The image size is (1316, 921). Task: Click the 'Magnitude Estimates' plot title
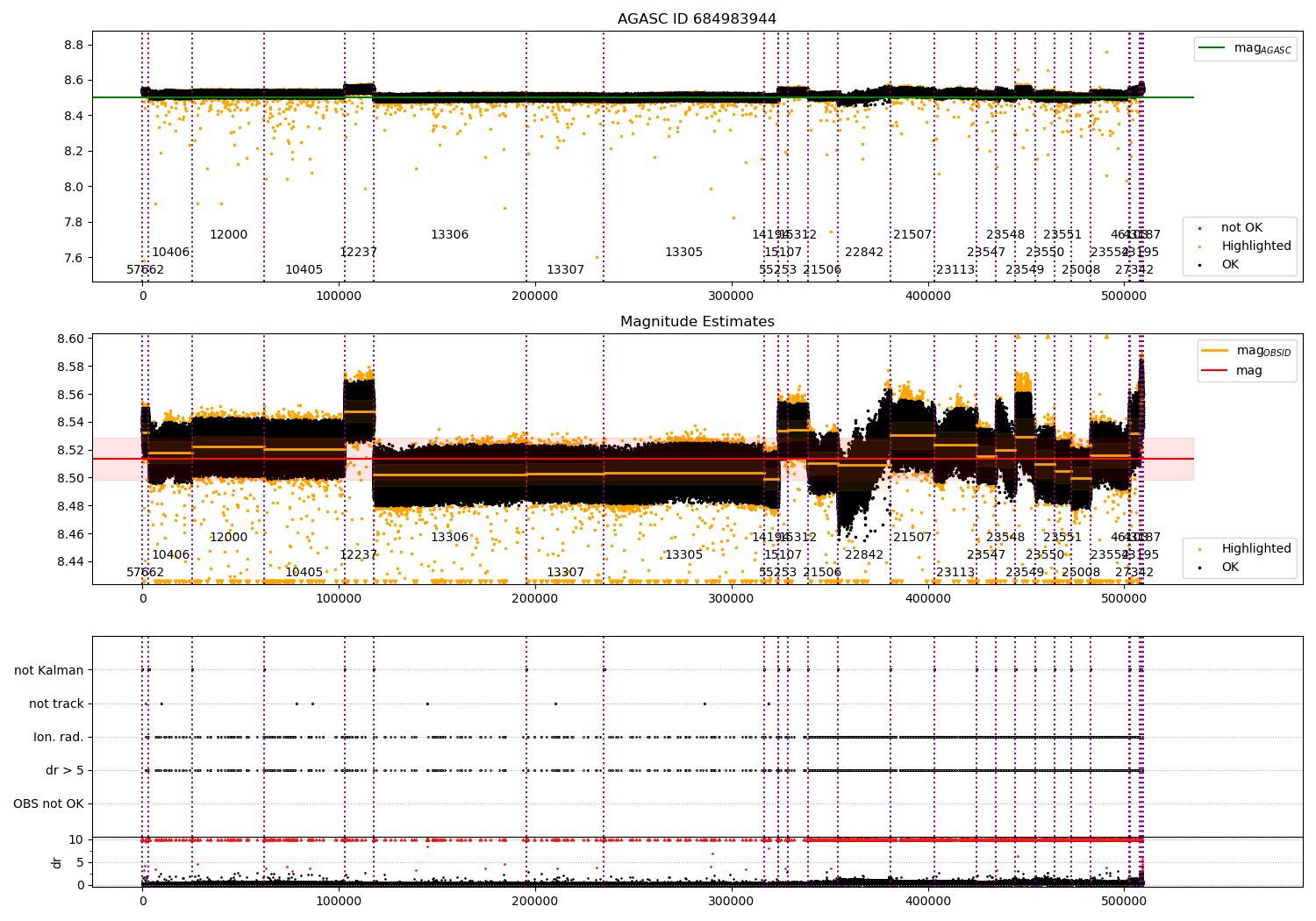pyautogui.click(x=697, y=322)
